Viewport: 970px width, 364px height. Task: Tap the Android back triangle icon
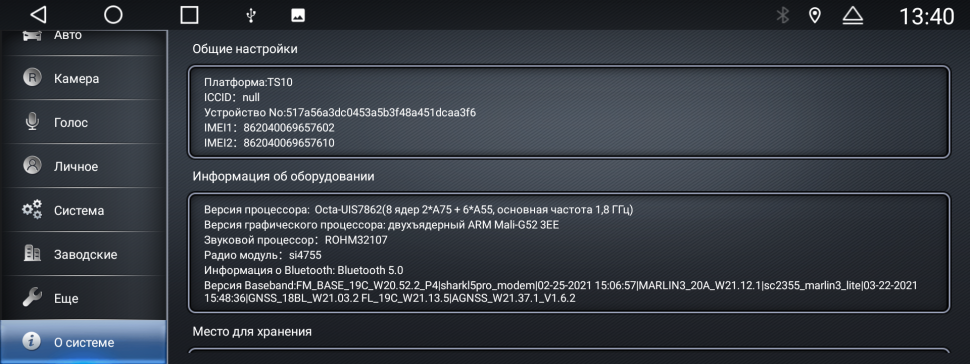38,15
